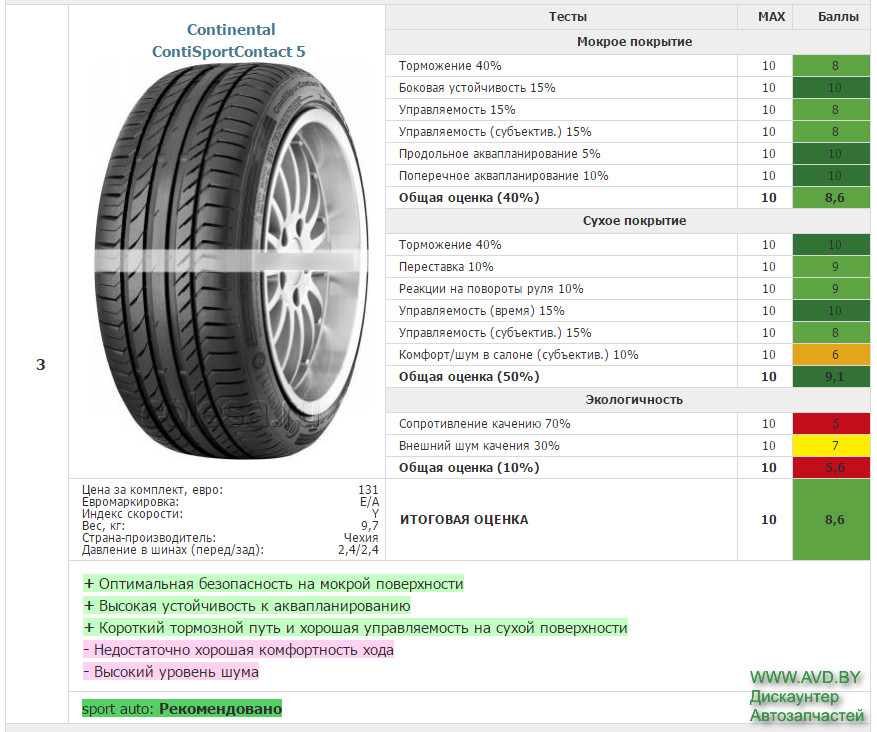Image resolution: width=877 pixels, height=732 pixels.
Task: Click the 8,6 score in ИТОГОВАЯ ОЦЕНКА row
Action: click(831, 520)
